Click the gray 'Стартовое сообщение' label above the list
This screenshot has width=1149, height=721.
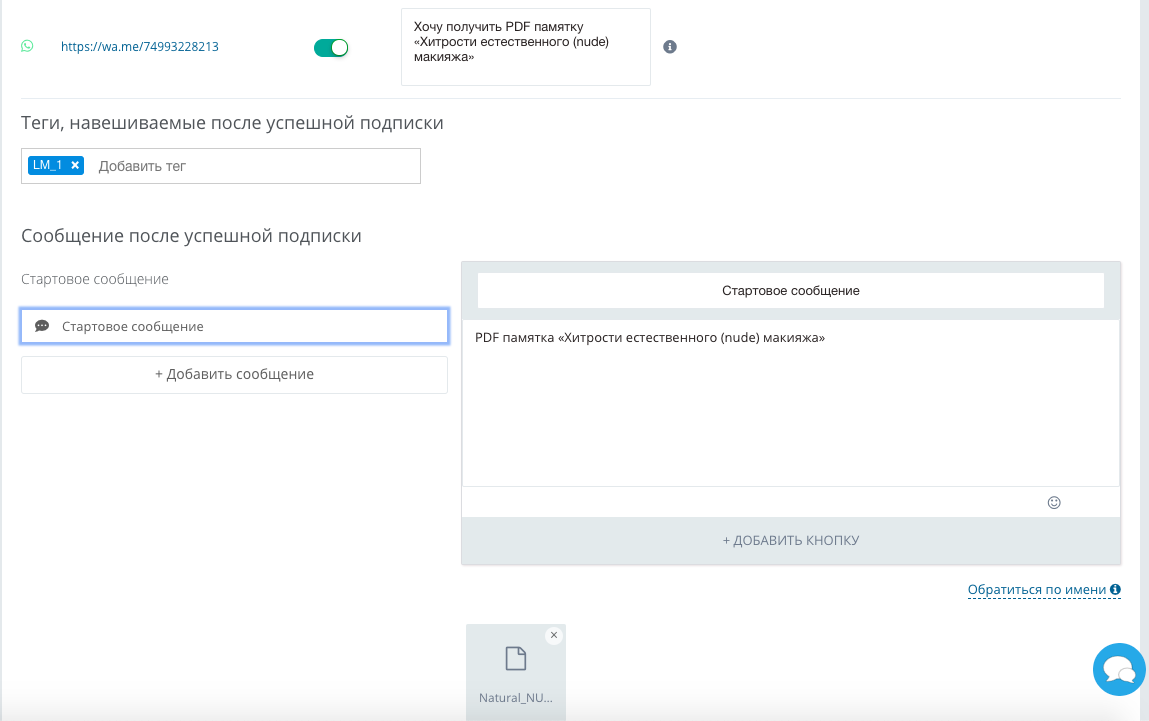click(x=95, y=279)
